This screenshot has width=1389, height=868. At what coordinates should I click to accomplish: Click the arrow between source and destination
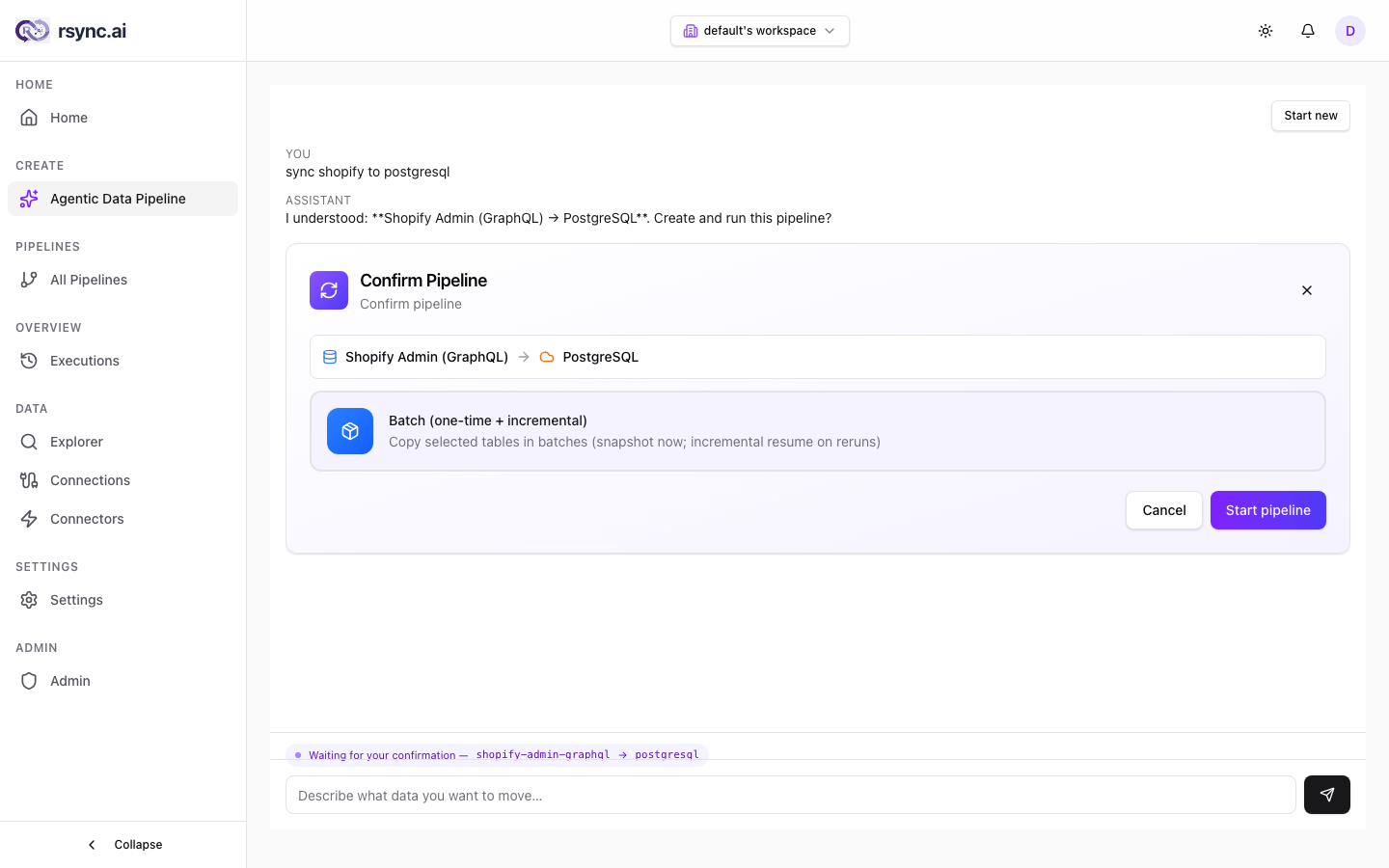tap(524, 357)
